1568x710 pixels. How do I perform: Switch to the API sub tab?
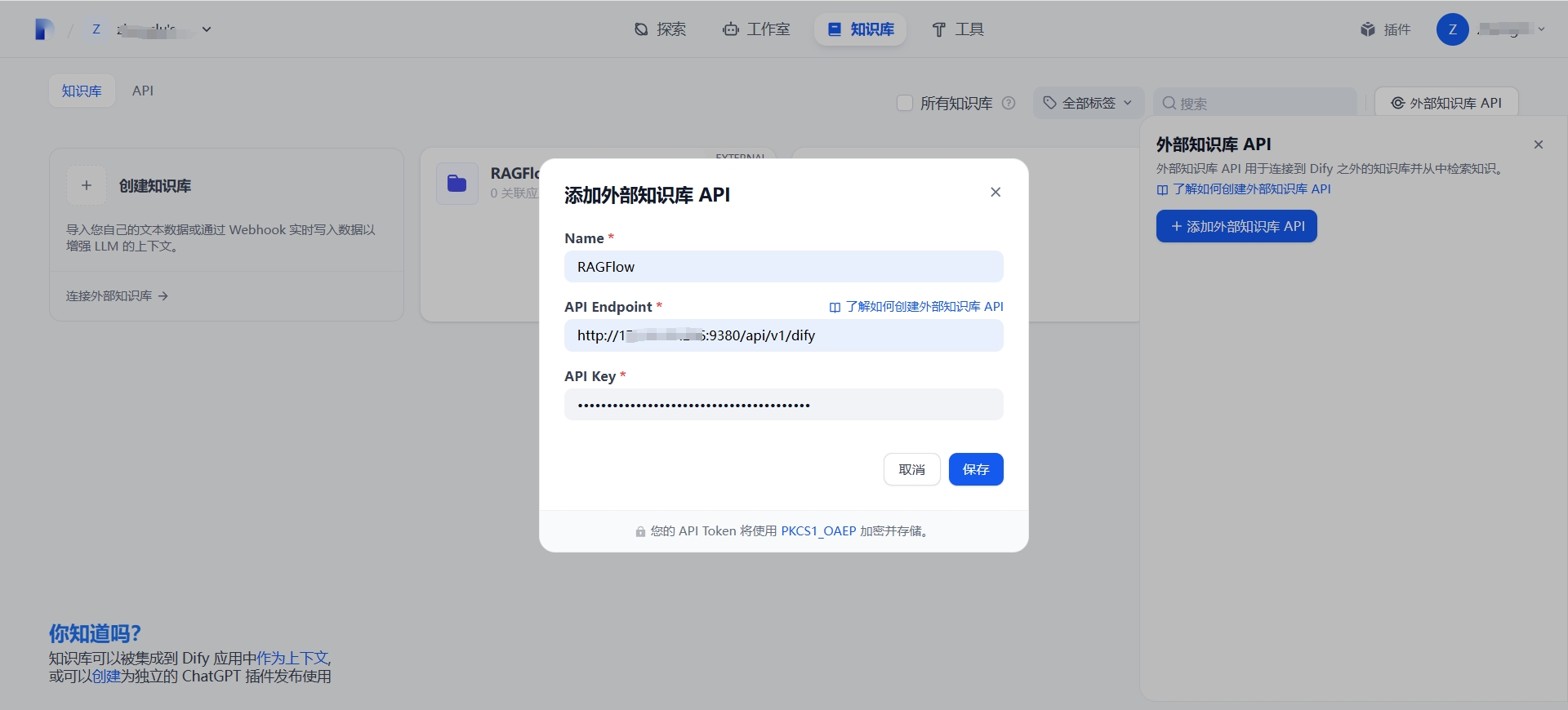pos(143,91)
